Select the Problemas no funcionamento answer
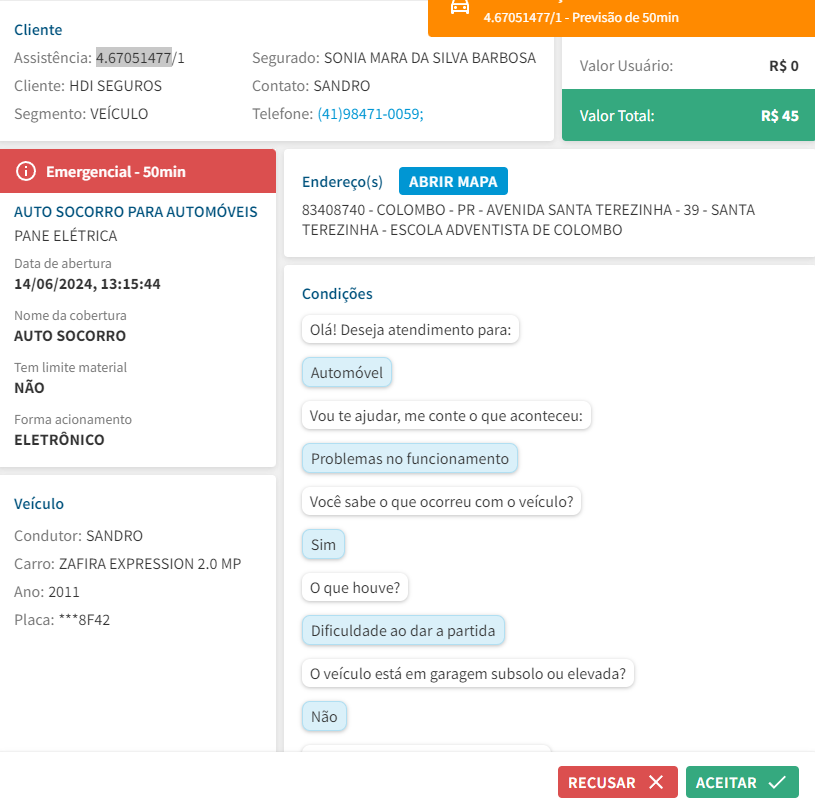This screenshot has width=815, height=805. (x=409, y=459)
